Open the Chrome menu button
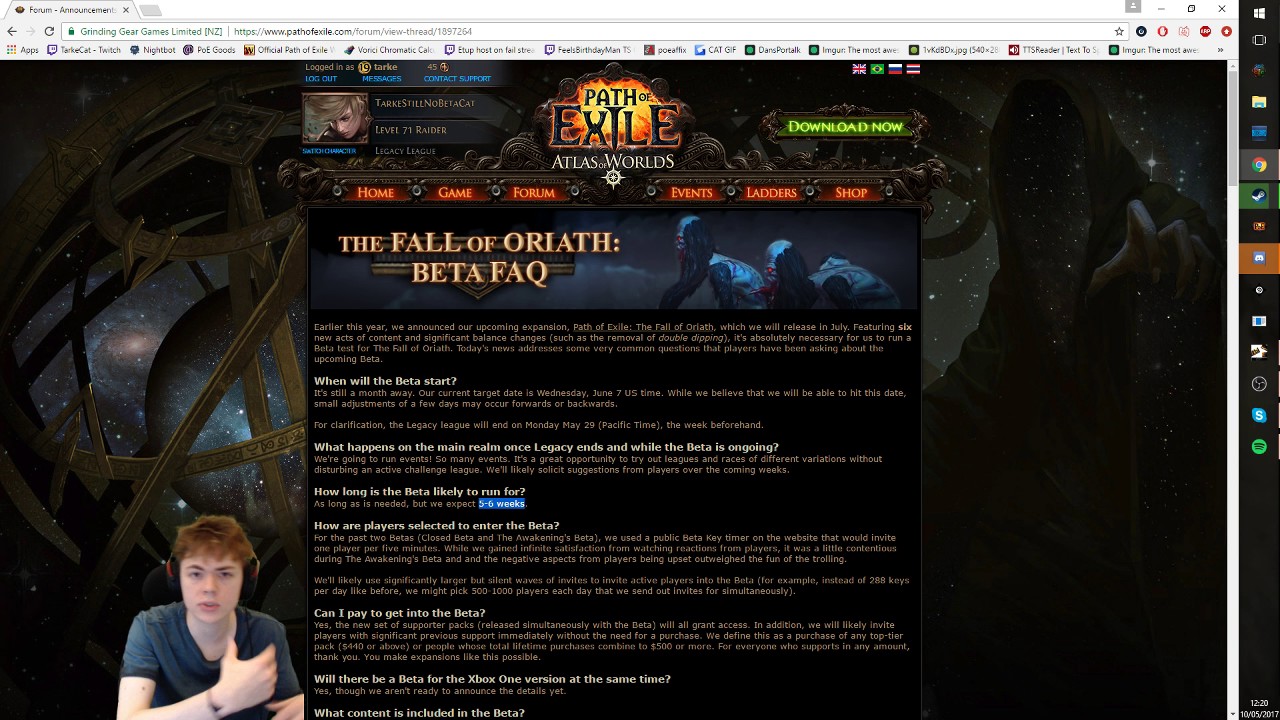This screenshot has height=720, width=1280. pos(1226,31)
